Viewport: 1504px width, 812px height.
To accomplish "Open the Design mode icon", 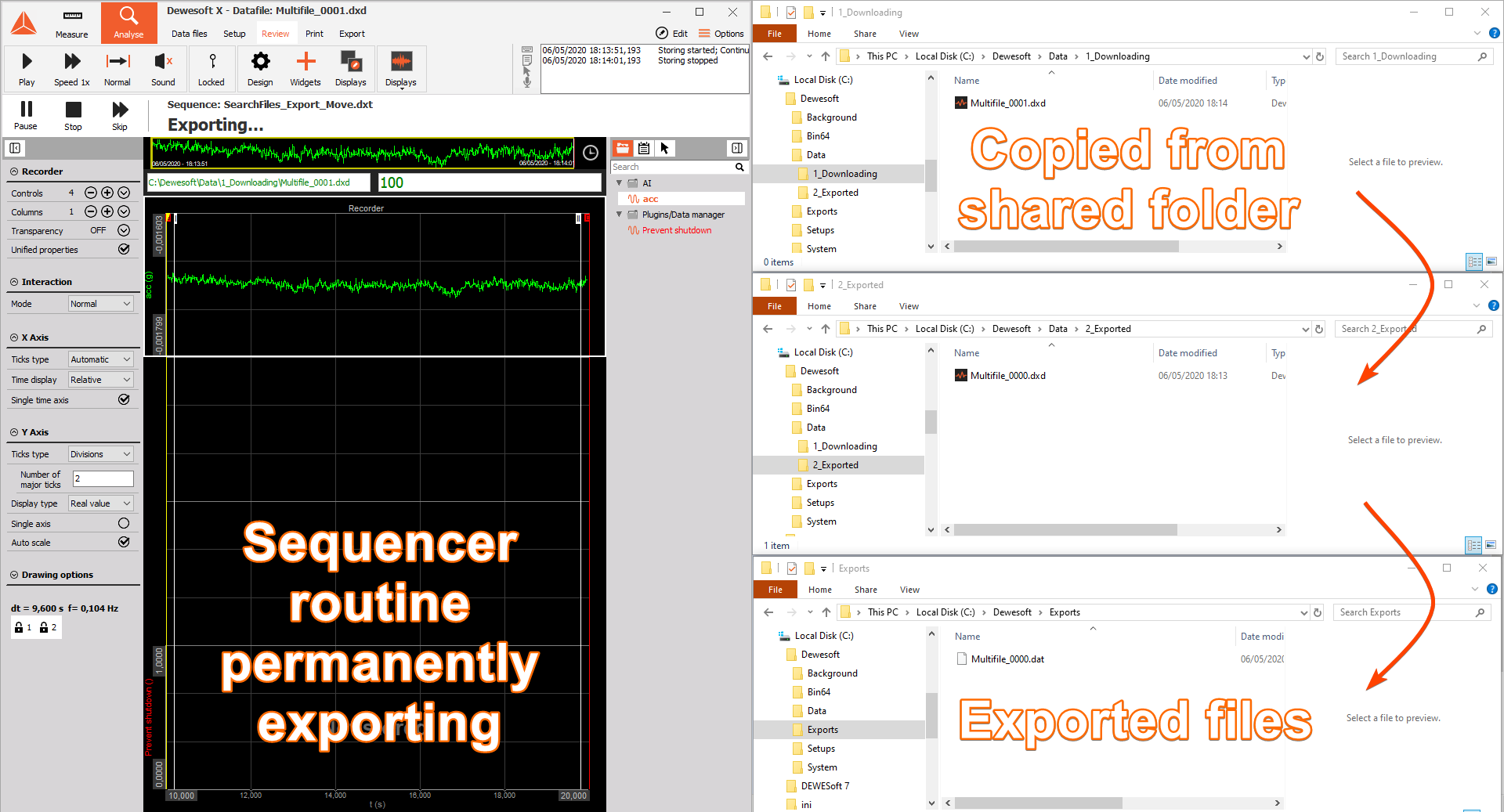I will tap(260, 68).
